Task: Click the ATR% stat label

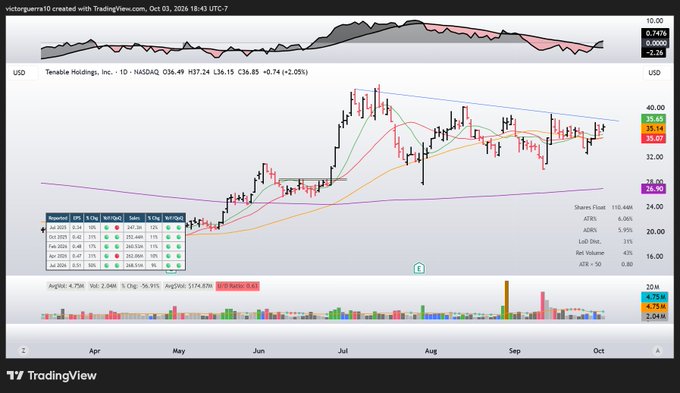Action: pos(590,219)
